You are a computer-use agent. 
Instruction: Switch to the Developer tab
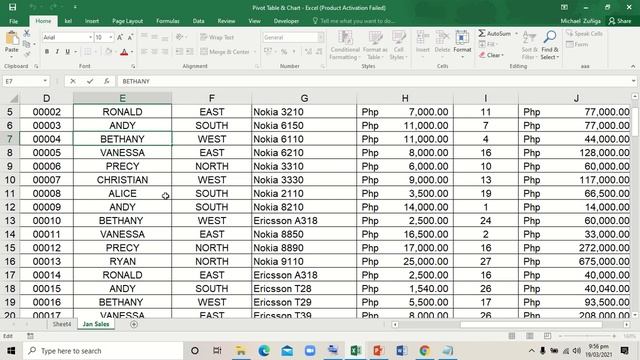click(x=286, y=21)
